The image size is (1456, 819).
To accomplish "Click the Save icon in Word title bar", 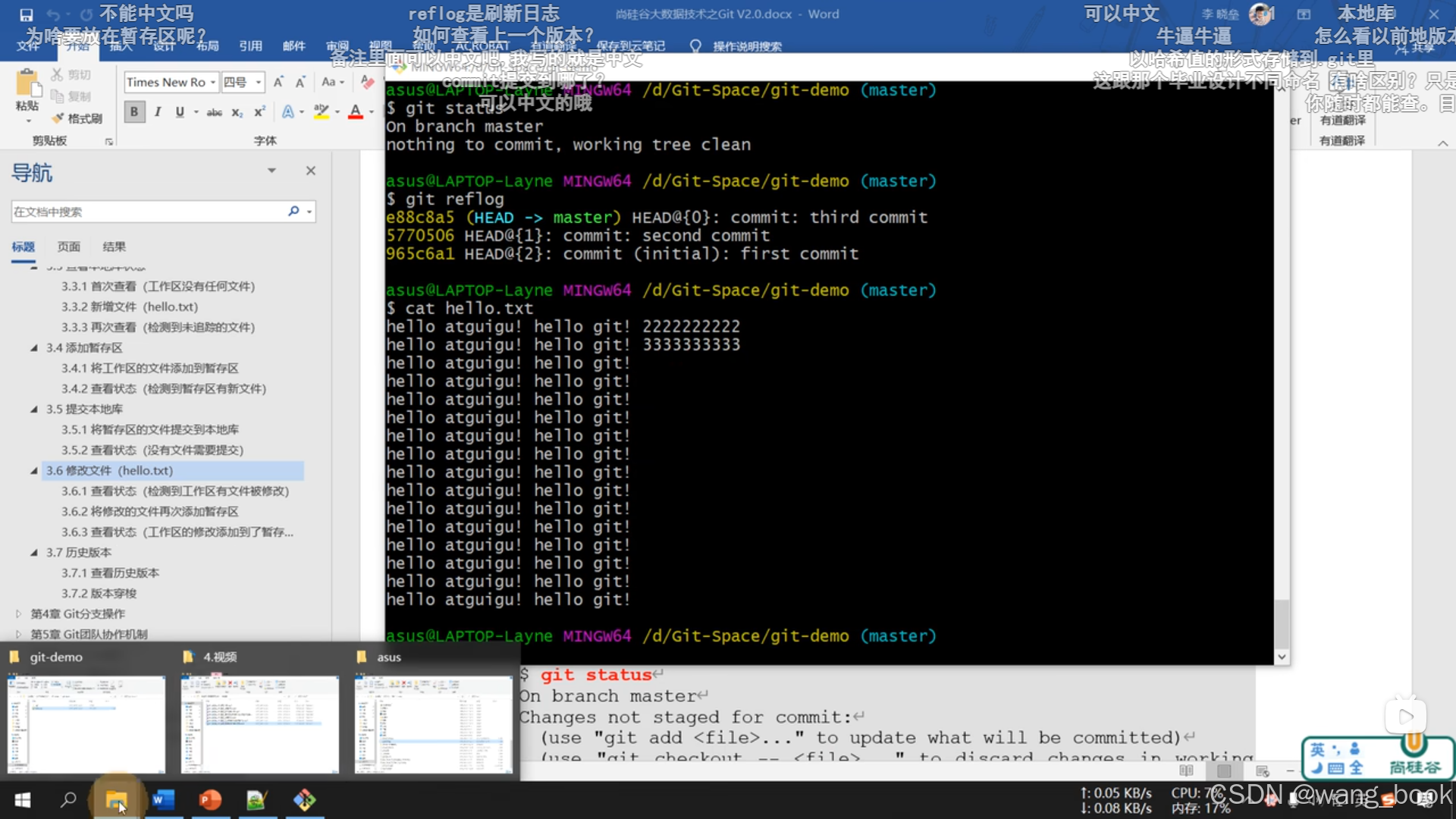I will (26, 14).
